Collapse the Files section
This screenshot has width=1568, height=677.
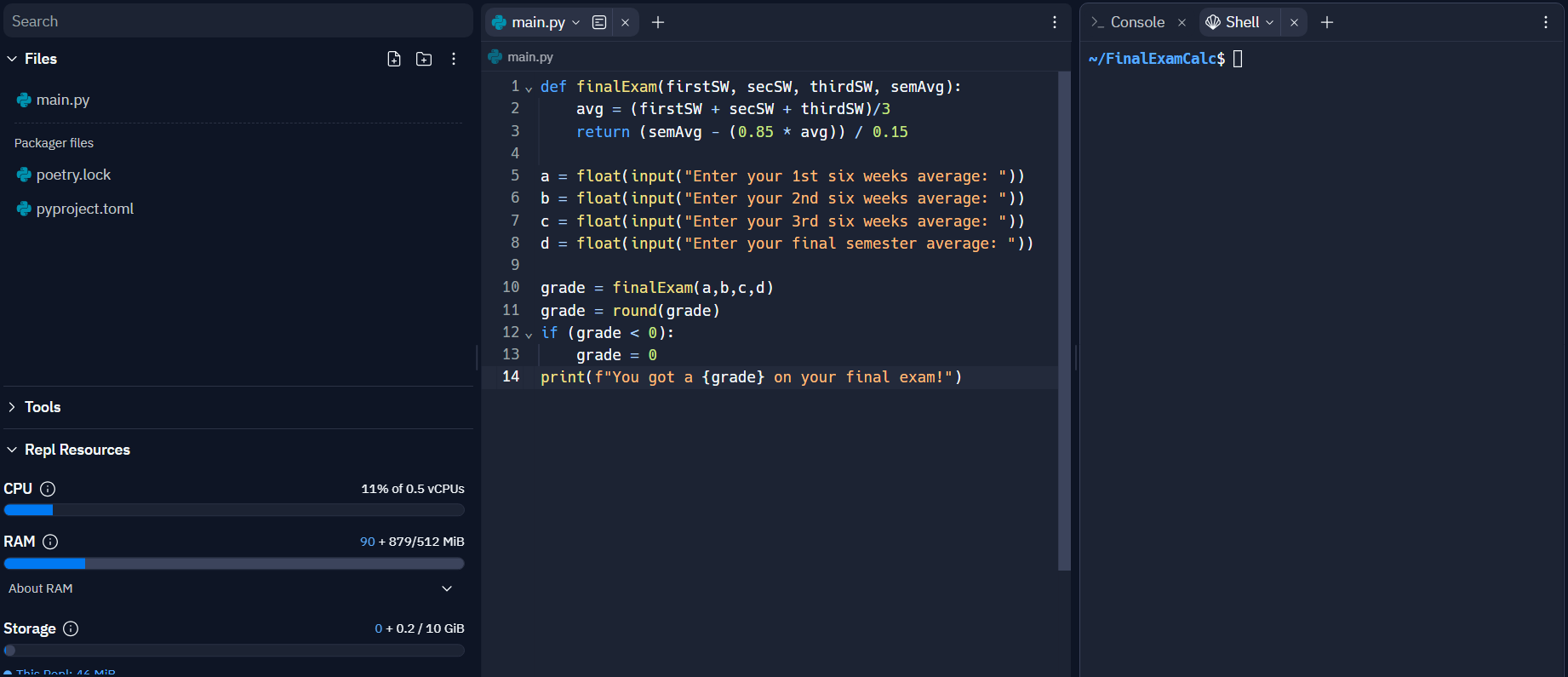point(12,59)
